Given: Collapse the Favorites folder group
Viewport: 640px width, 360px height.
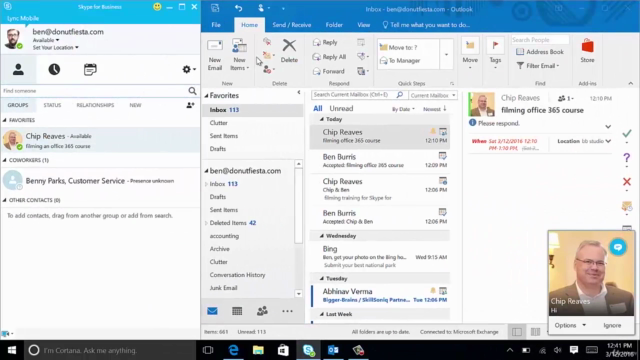Looking at the screenshot, I should coord(207,96).
